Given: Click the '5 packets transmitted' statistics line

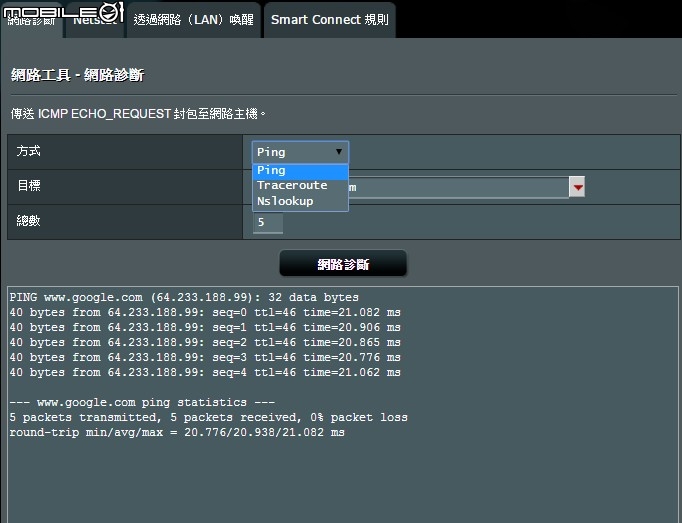Looking at the screenshot, I should pos(209,417).
